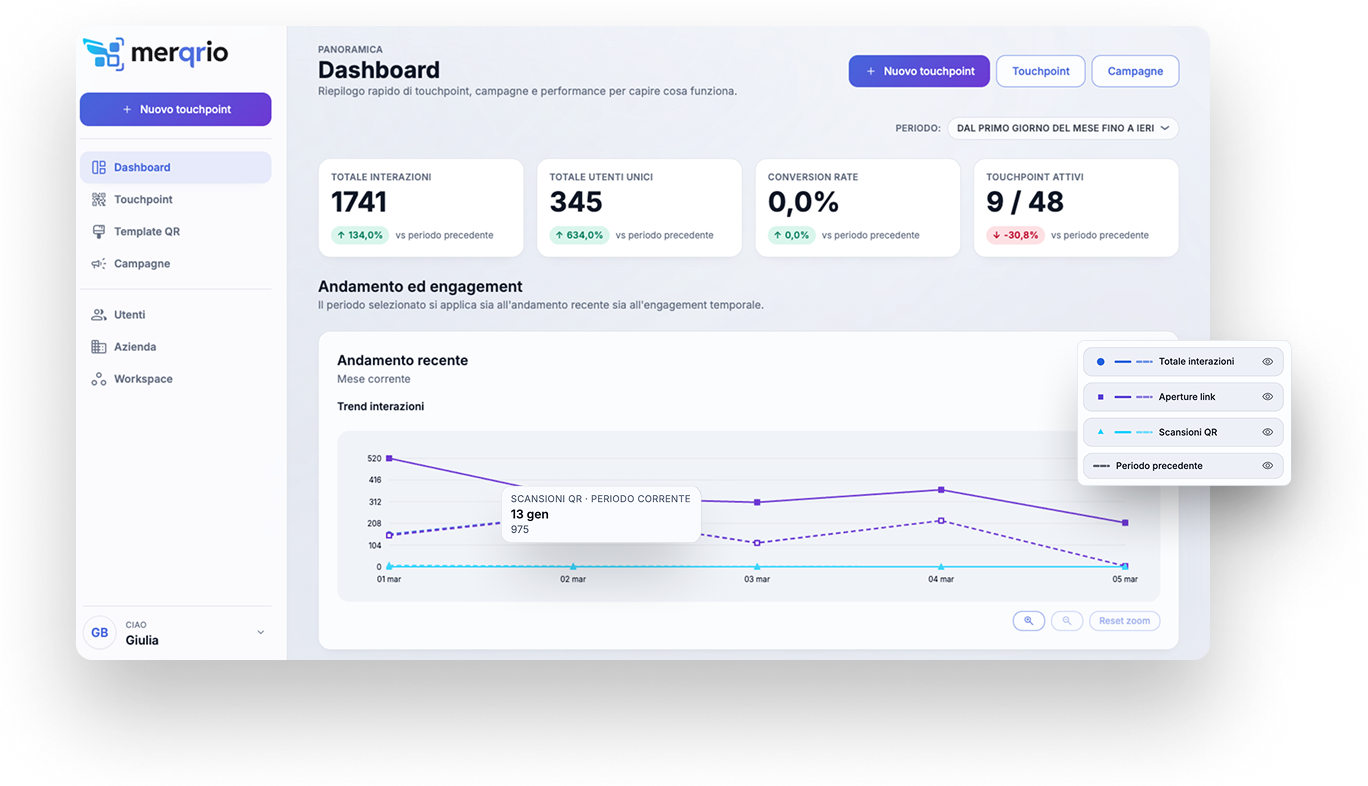Screen dimensions: 1368x786
Task: Click the sidebar Nuovo touchpoint button
Action: [175, 109]
